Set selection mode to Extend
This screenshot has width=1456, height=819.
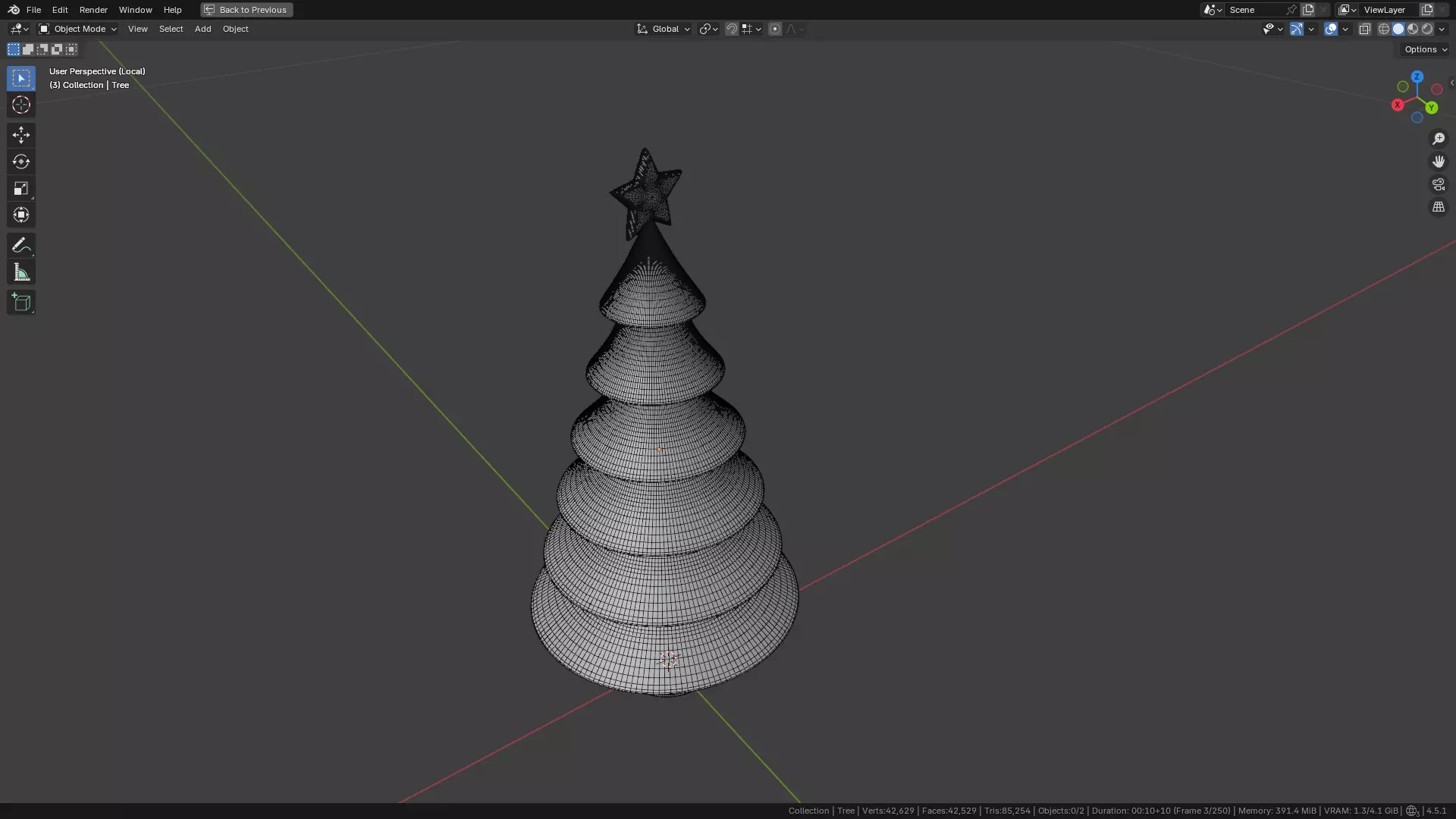(28, 49)
